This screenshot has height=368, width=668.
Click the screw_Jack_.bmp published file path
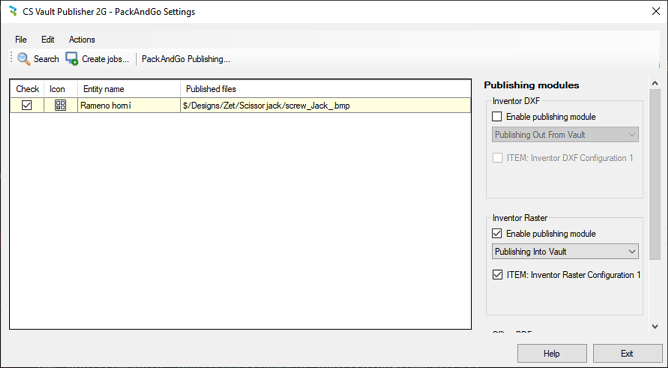(266, 105)
